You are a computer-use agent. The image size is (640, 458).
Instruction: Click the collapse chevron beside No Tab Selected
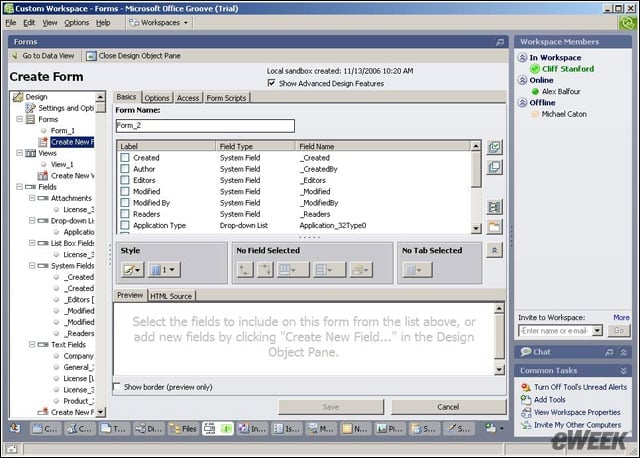[494, 250]
